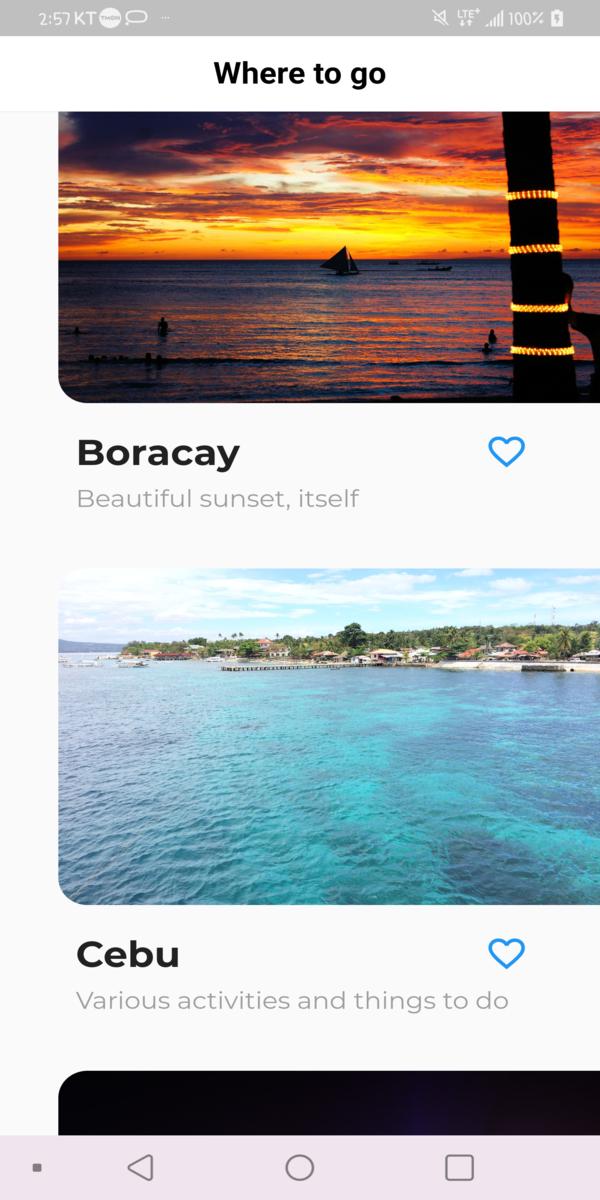This screenshot has width=600, height=1200.
Task: Tap the battery icon in status bar
Action: tap(557, 18)
